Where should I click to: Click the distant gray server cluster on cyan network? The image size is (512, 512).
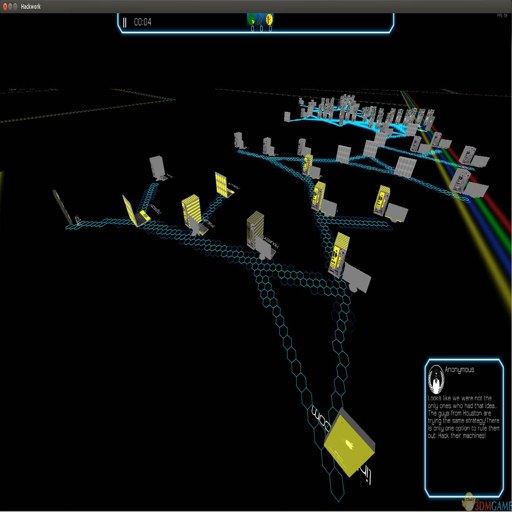click(360, 113)
